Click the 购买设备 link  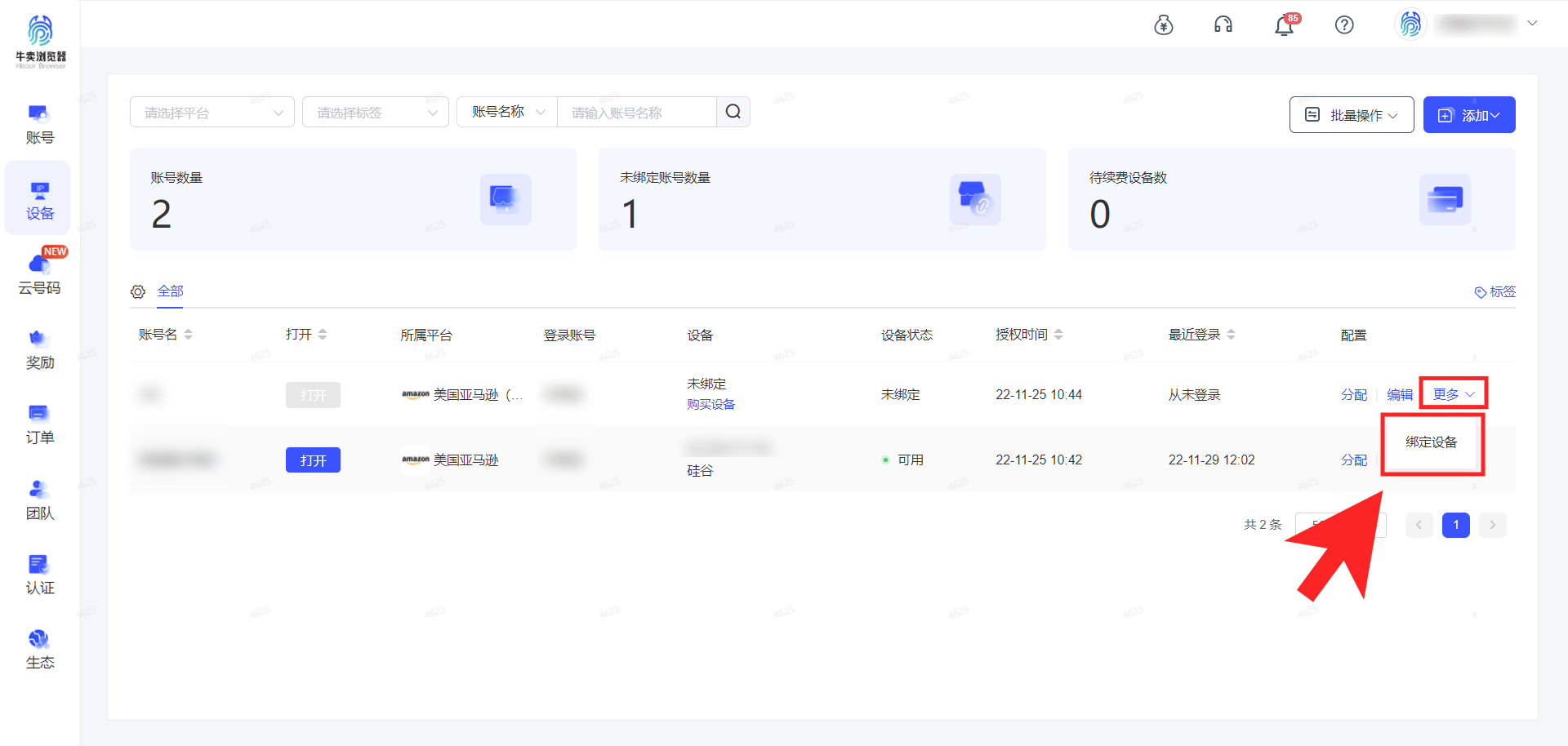[710, 405]
